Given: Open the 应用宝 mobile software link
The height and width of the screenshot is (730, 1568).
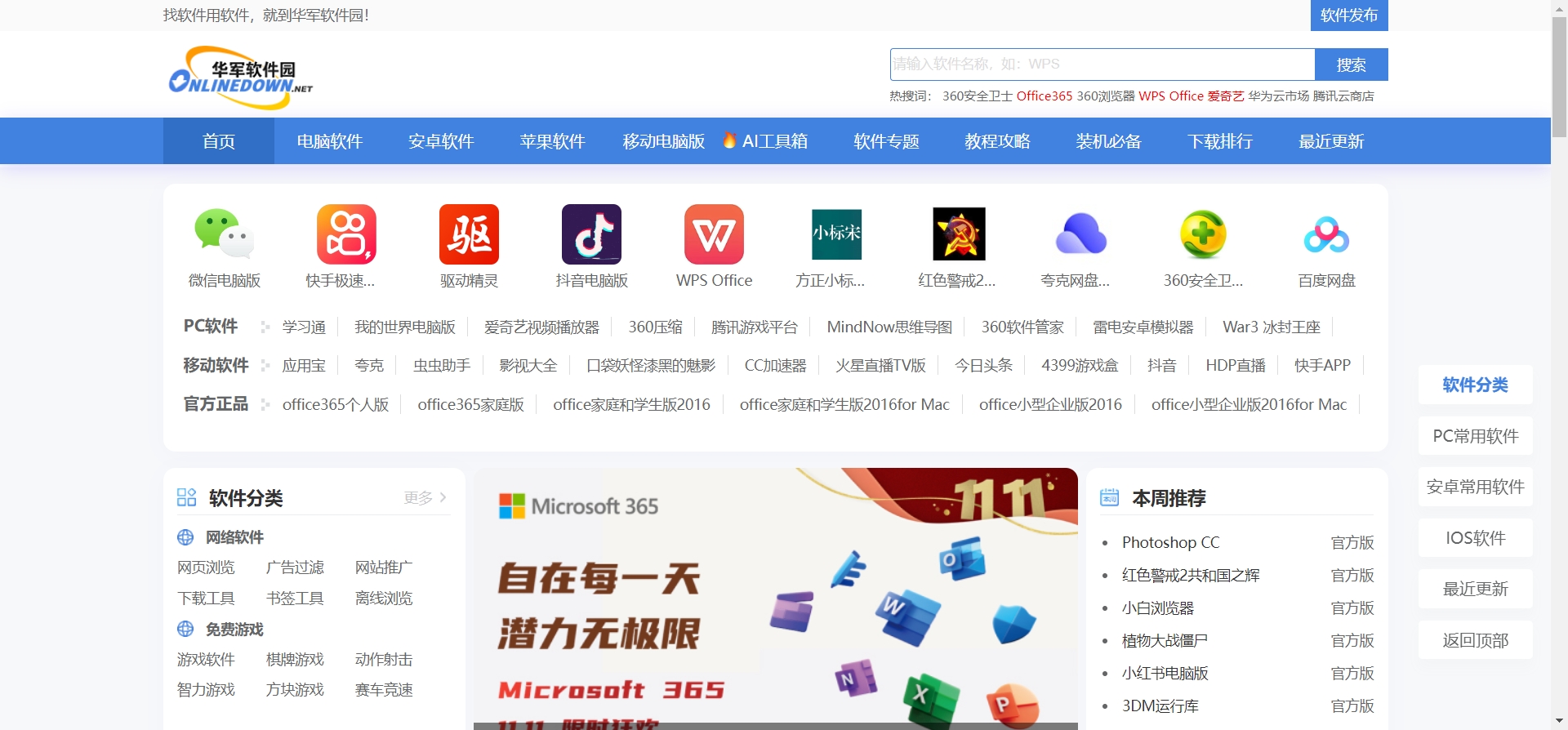Looking at the screenshot, I should click(304, 366).
